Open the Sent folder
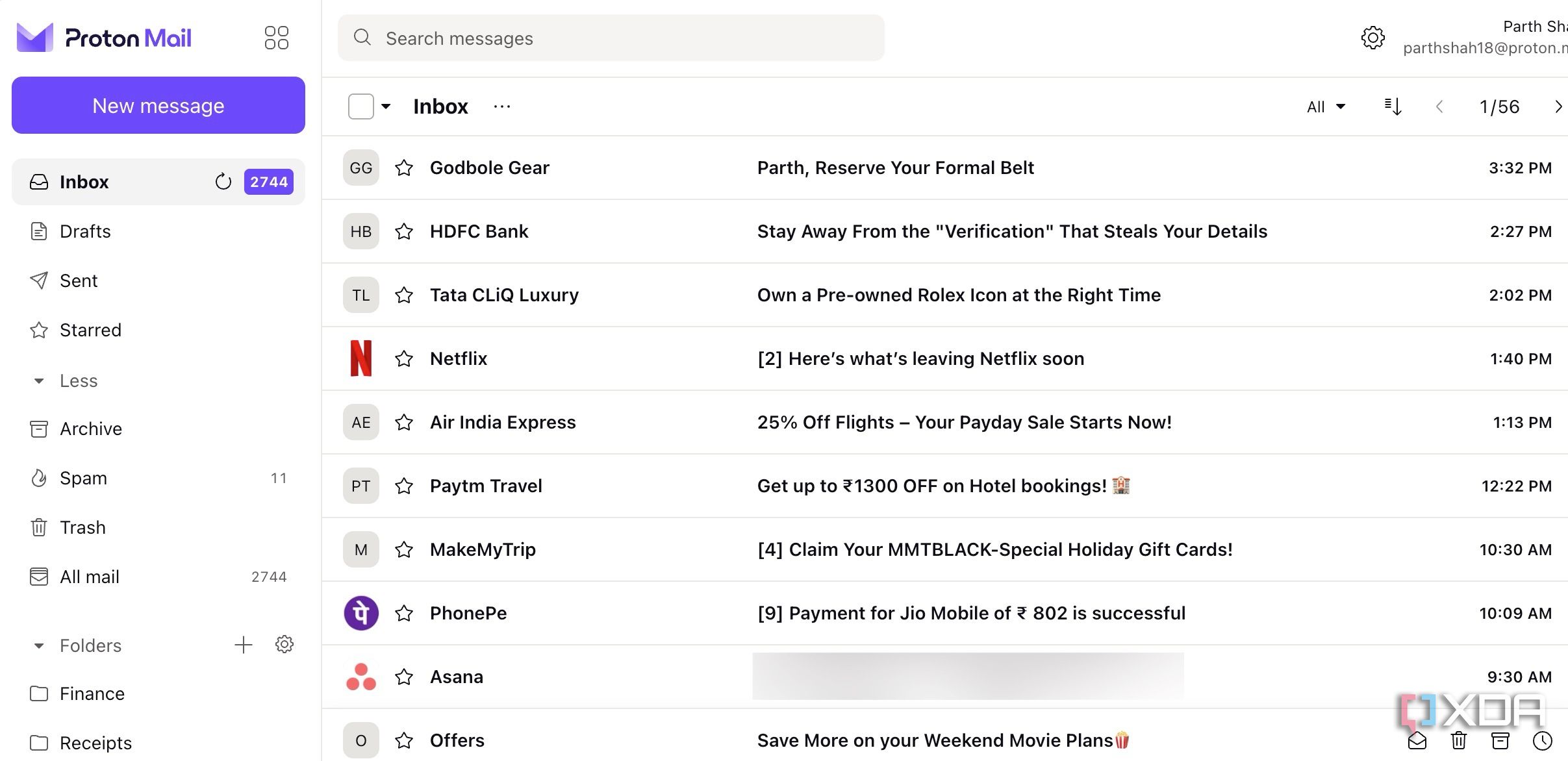This screenshot has height=761, width=1568. 158,281
